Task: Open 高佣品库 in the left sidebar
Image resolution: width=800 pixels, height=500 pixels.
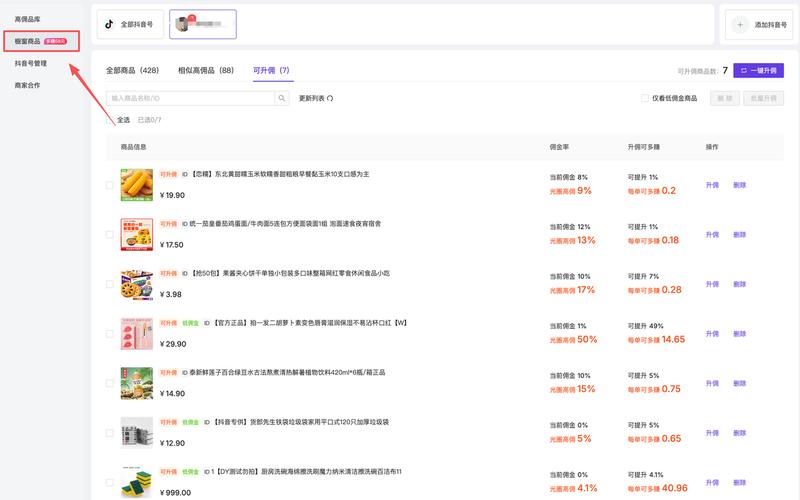Action: tap(28, 19)
